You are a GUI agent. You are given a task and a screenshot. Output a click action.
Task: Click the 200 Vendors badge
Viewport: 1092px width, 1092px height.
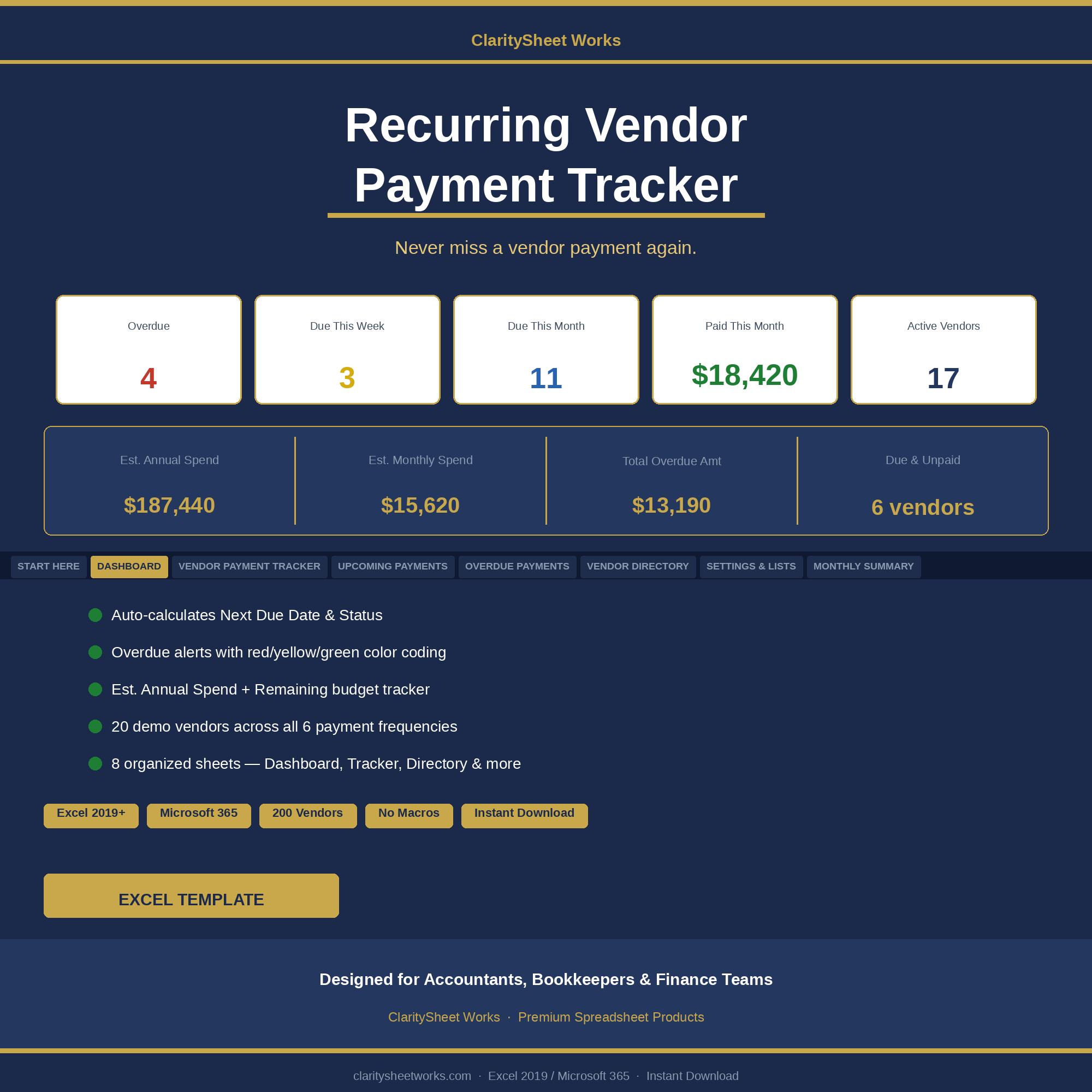(x=308, y=816)
